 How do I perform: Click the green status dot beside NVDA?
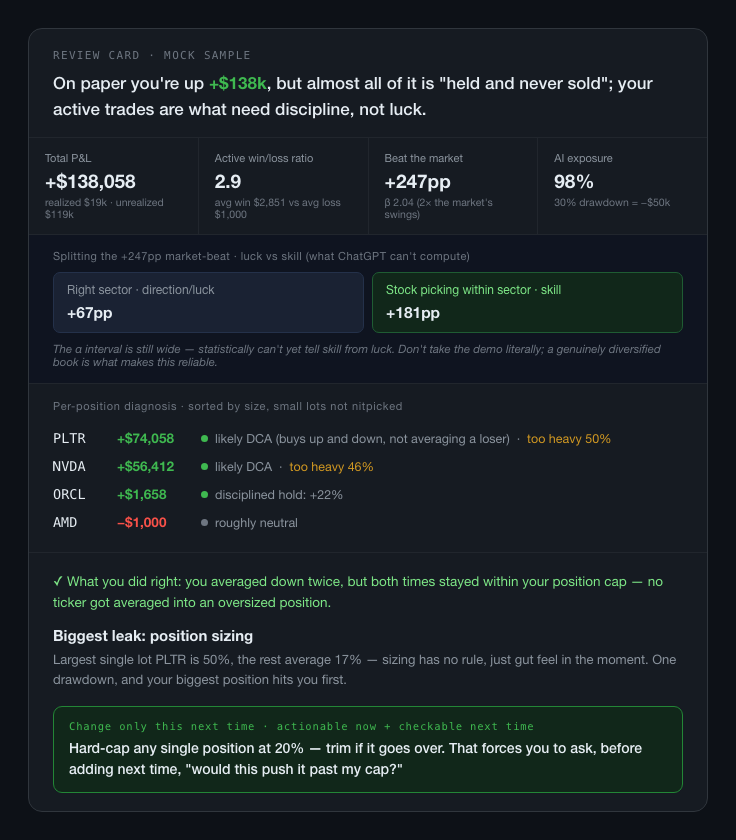[204, 467]
